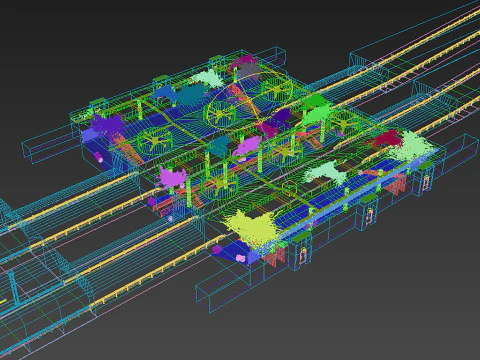Select the blue tree cluster on roof
The height and width of the screenshot is (360, 480).
[165, 93]
